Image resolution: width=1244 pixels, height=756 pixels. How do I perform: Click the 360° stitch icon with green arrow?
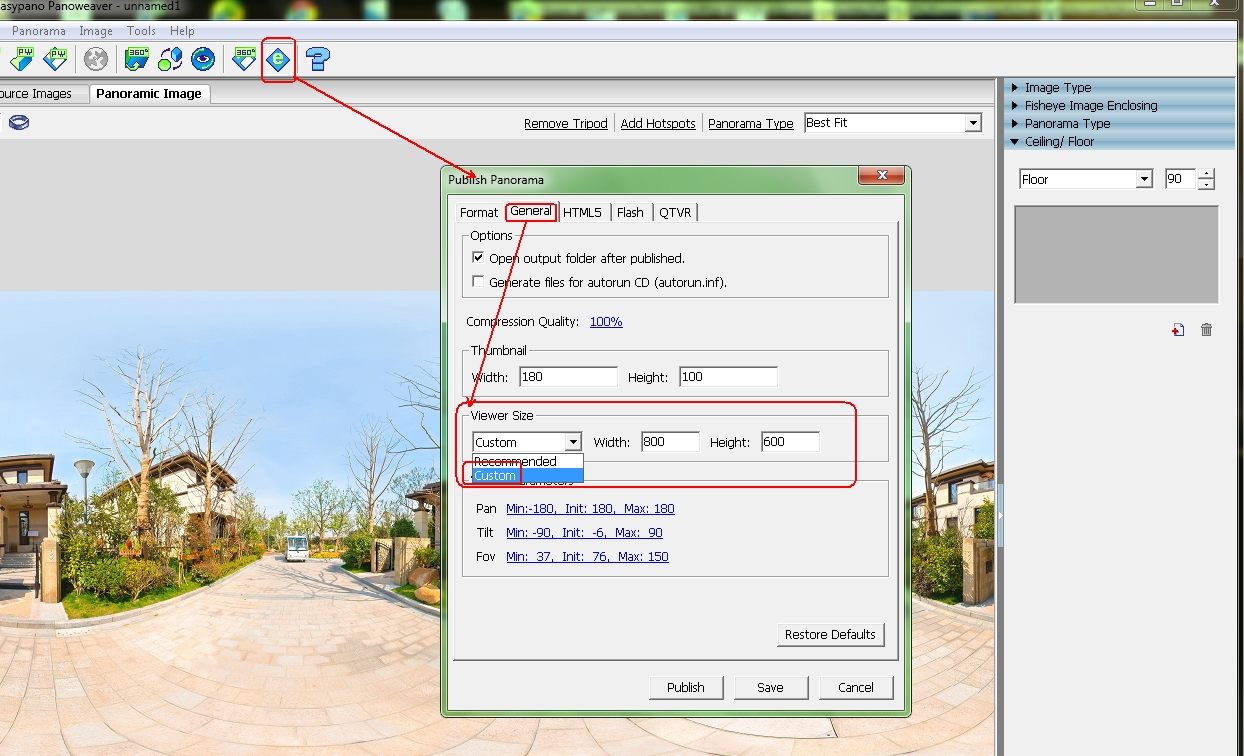pyautogui.click(x=136, y=60)
